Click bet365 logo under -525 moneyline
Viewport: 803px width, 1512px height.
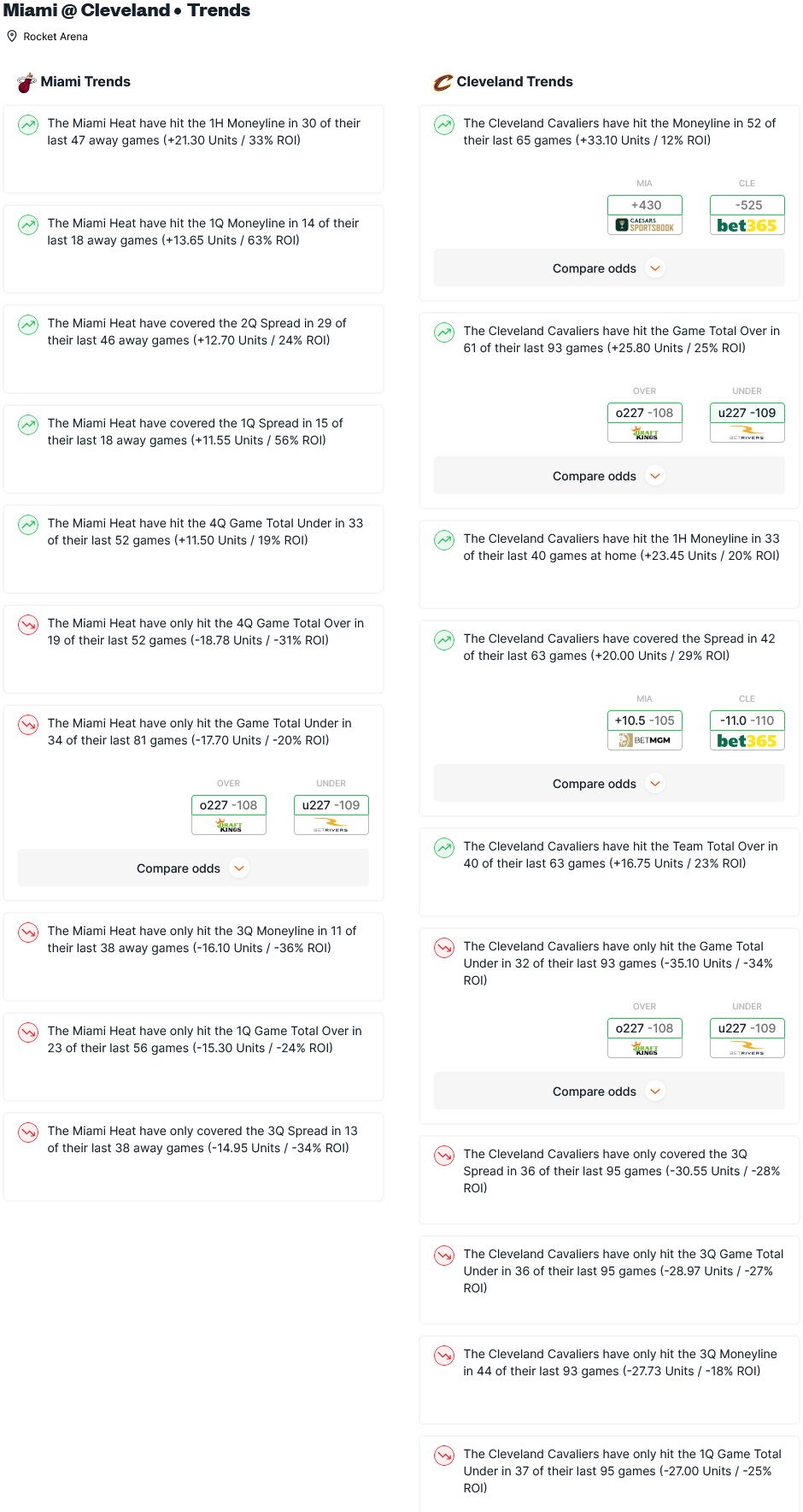(x=747, y=226)
